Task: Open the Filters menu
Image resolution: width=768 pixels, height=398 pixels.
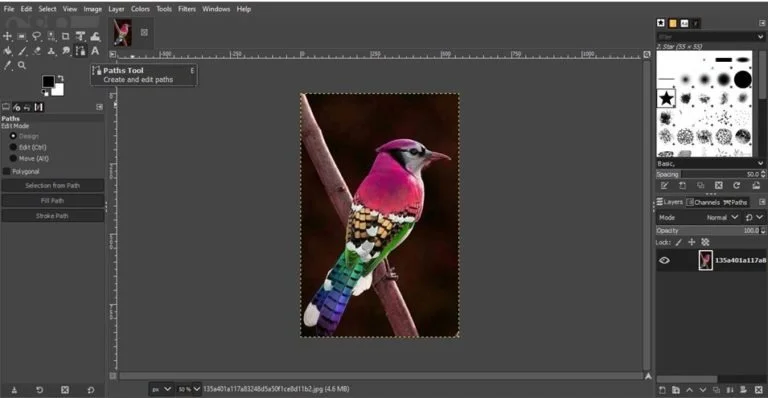Action: pyautogui.click(x=187, y=9)
